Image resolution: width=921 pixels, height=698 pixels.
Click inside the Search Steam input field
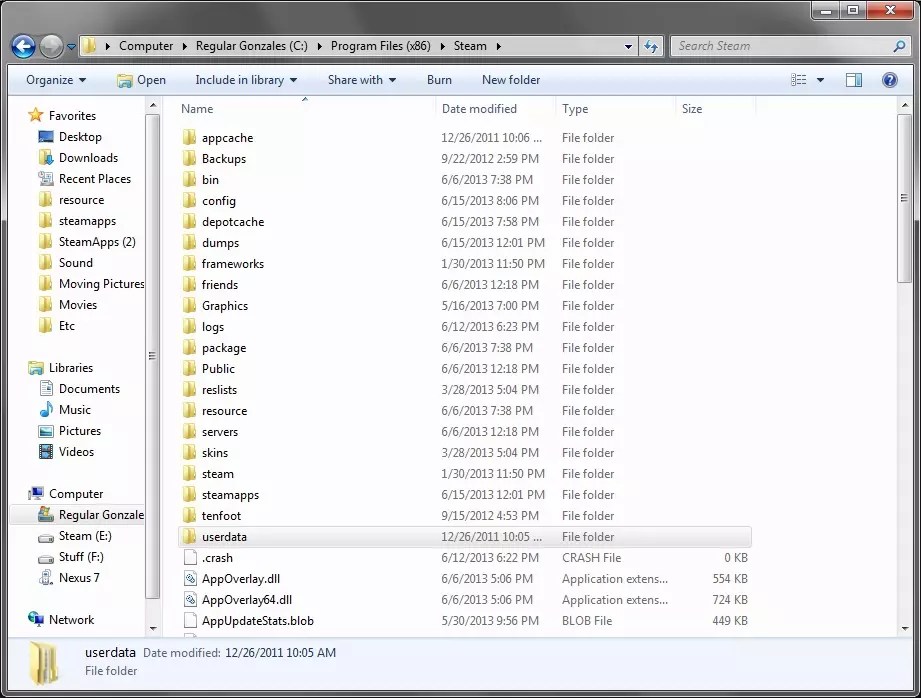pos(760,46)
